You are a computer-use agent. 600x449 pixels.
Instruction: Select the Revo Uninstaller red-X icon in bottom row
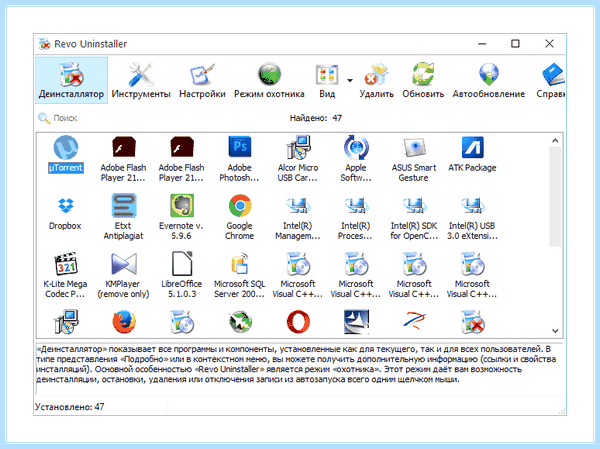[473, 322]
